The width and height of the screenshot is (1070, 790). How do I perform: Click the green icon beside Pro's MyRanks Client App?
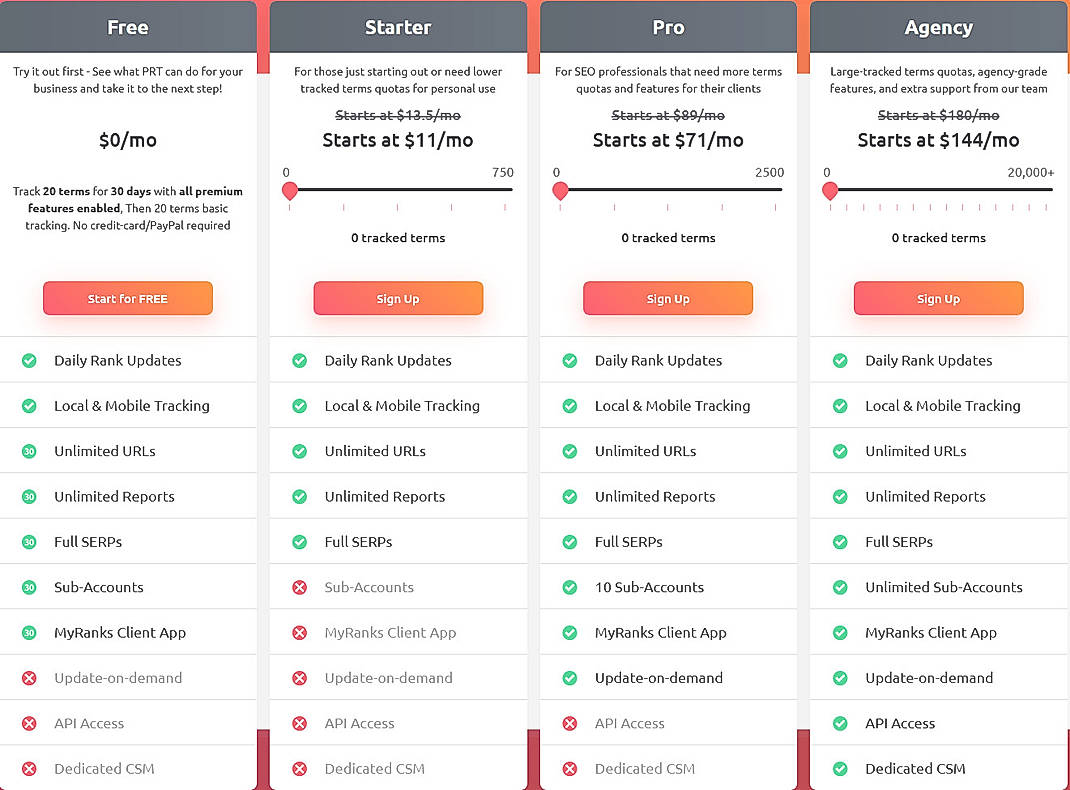click(569, 632)
